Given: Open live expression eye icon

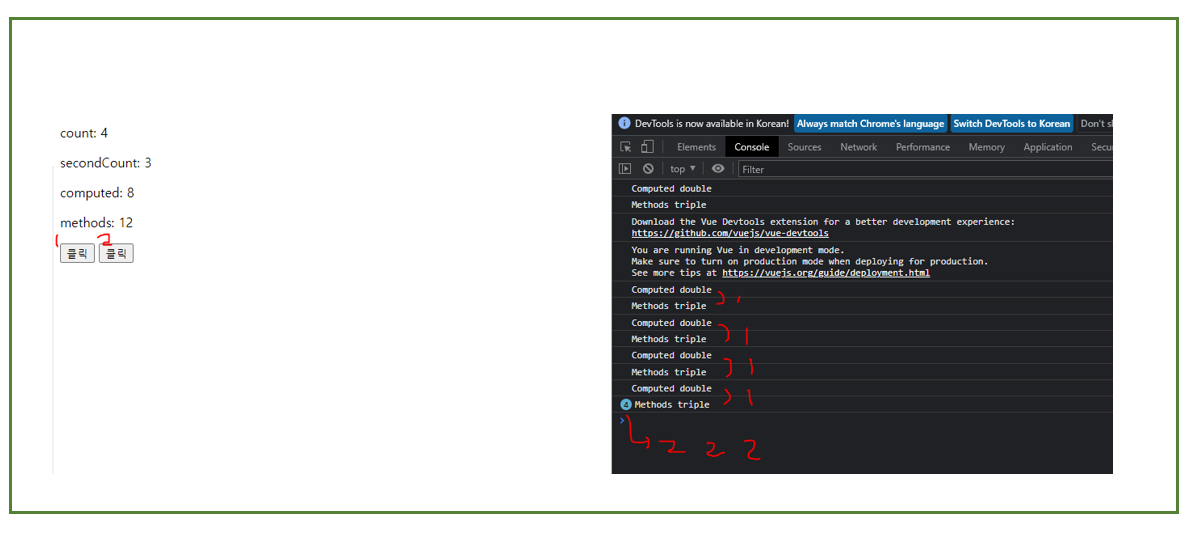Looking at the screenshot, I should point(718,169).
